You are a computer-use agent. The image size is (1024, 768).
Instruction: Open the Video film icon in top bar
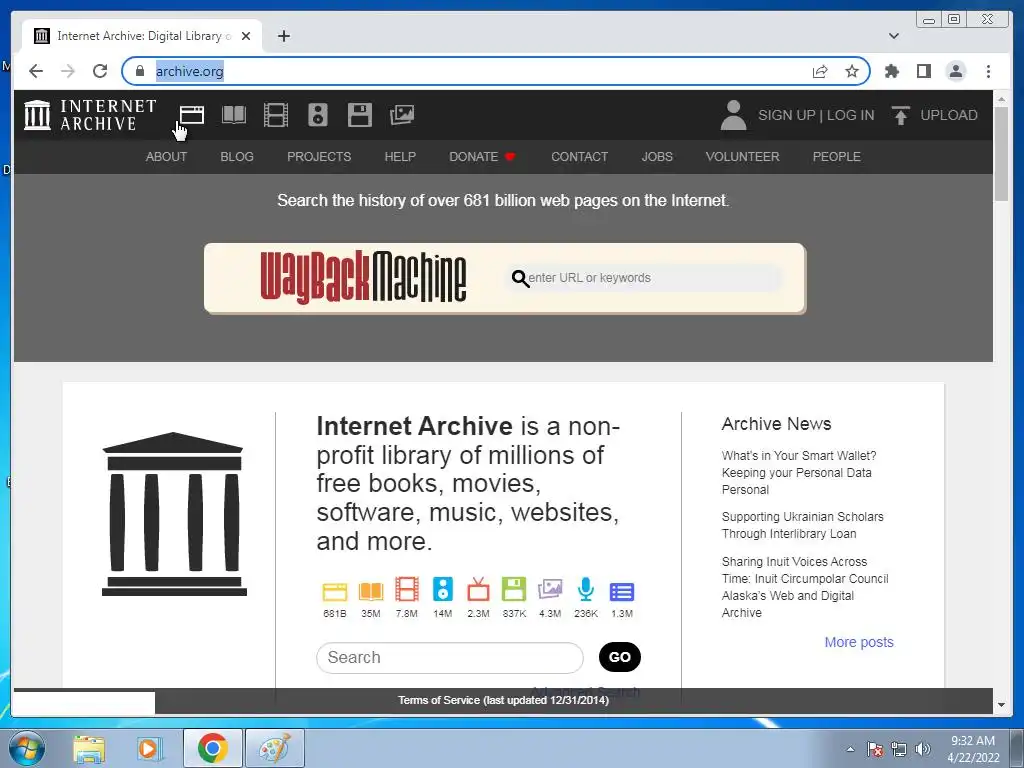pos(276,115)
